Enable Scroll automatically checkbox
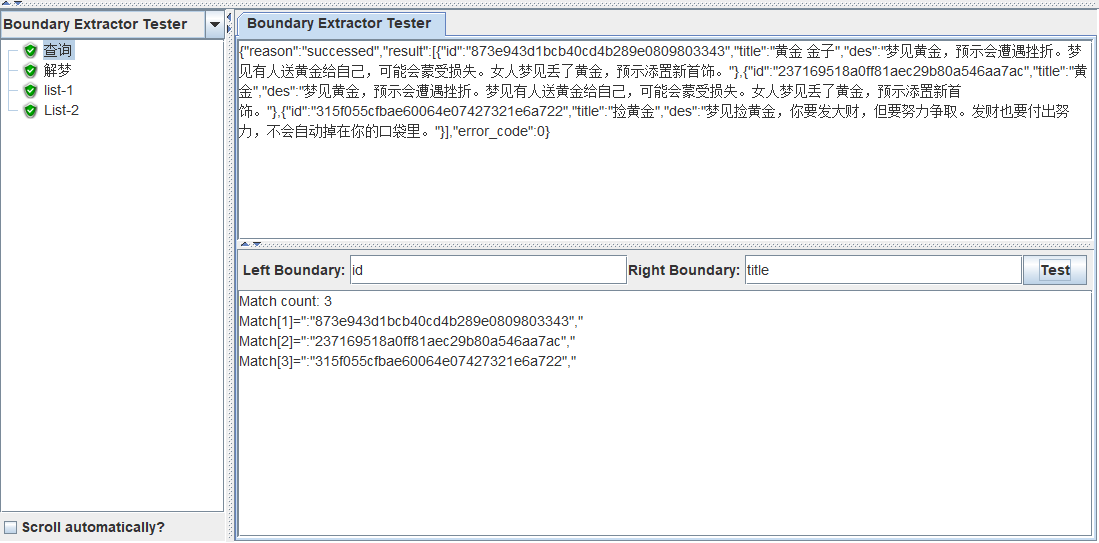Screen dimensions: 1099x543 [11, 527]
